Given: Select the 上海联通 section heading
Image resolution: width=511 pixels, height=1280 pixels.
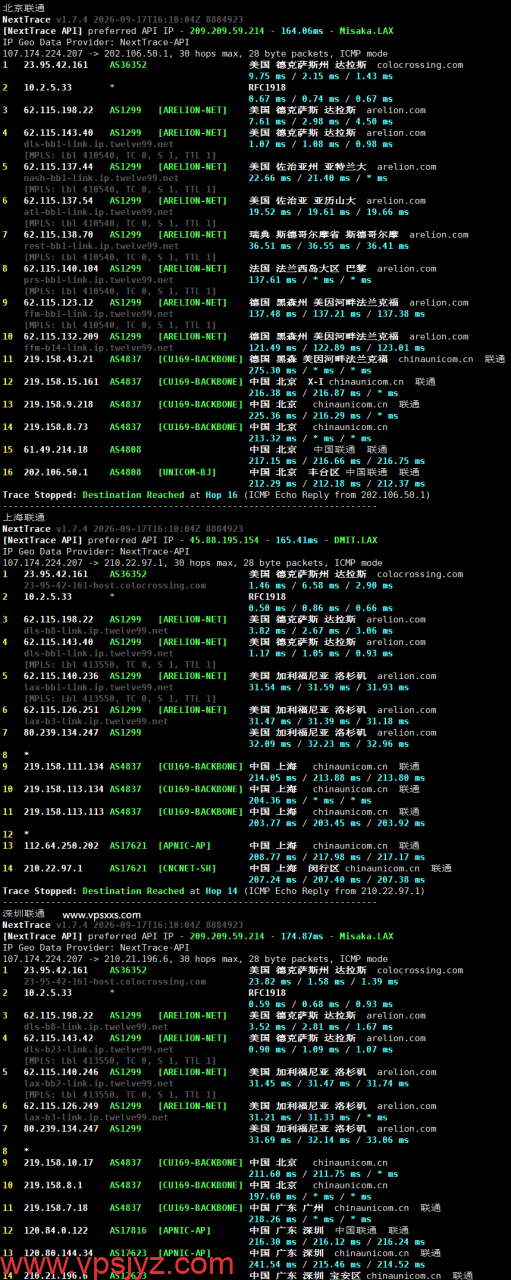Looking at the screenshot, I should 22,518.
